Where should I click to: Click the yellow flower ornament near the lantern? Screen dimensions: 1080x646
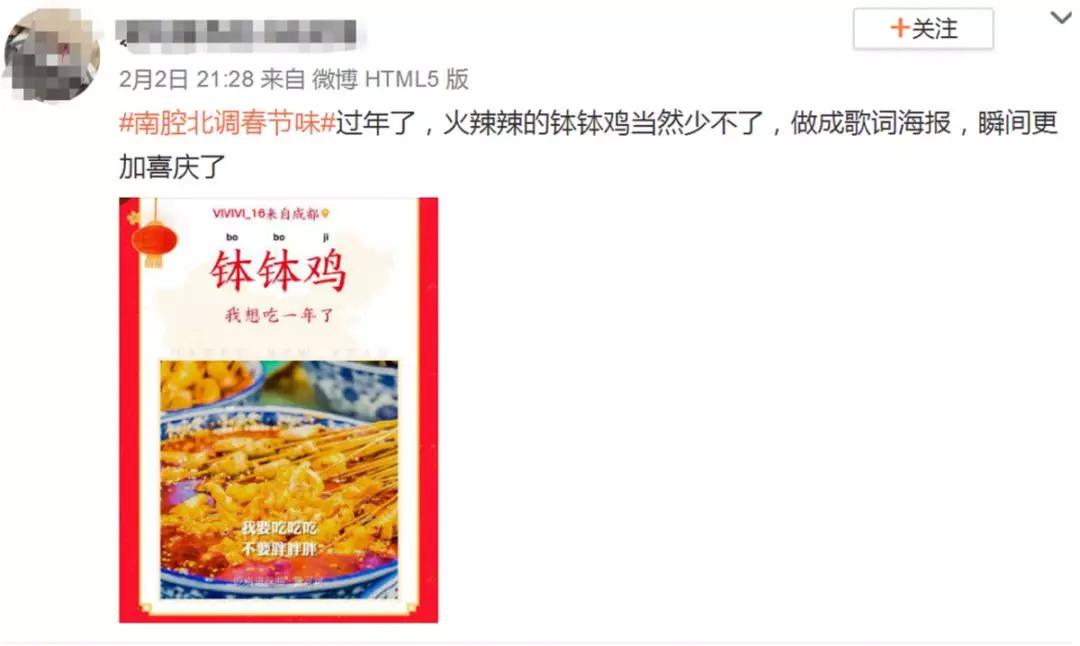(133, 218)
